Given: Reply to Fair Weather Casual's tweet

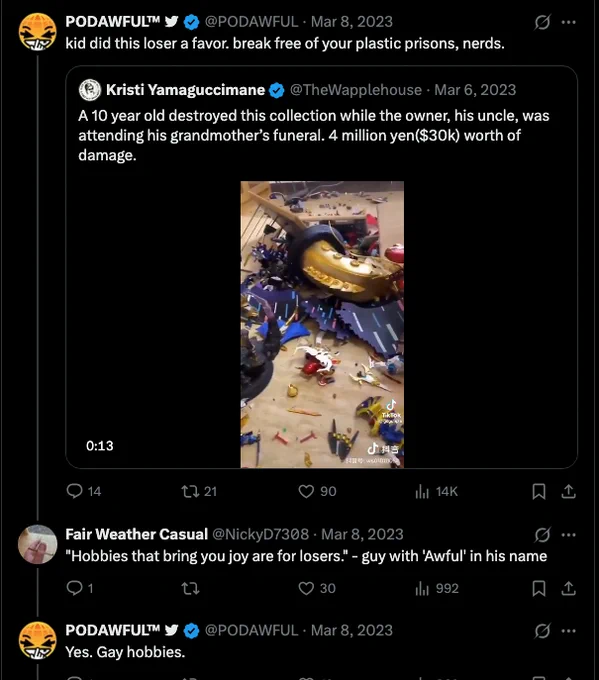Looking at the screenshot, I should tap(75, 588).
